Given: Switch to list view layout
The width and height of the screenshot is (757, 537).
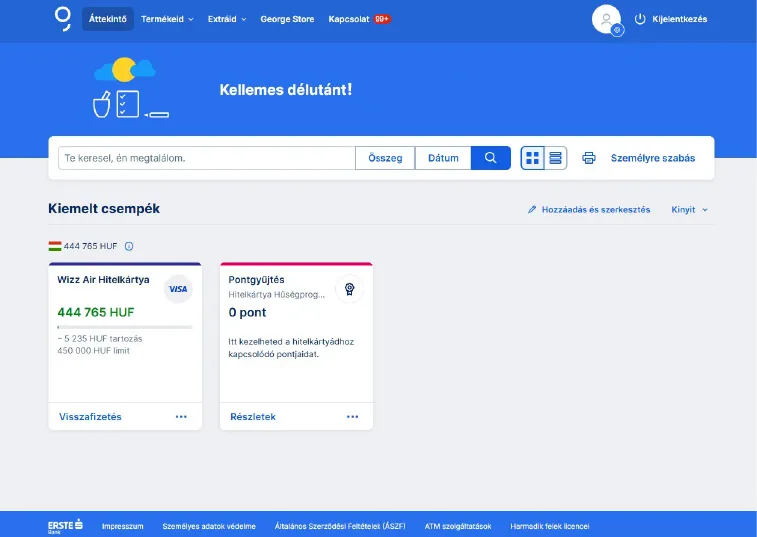Looking at the screenshot, I should pyautogui.click(x=556, y=158).
